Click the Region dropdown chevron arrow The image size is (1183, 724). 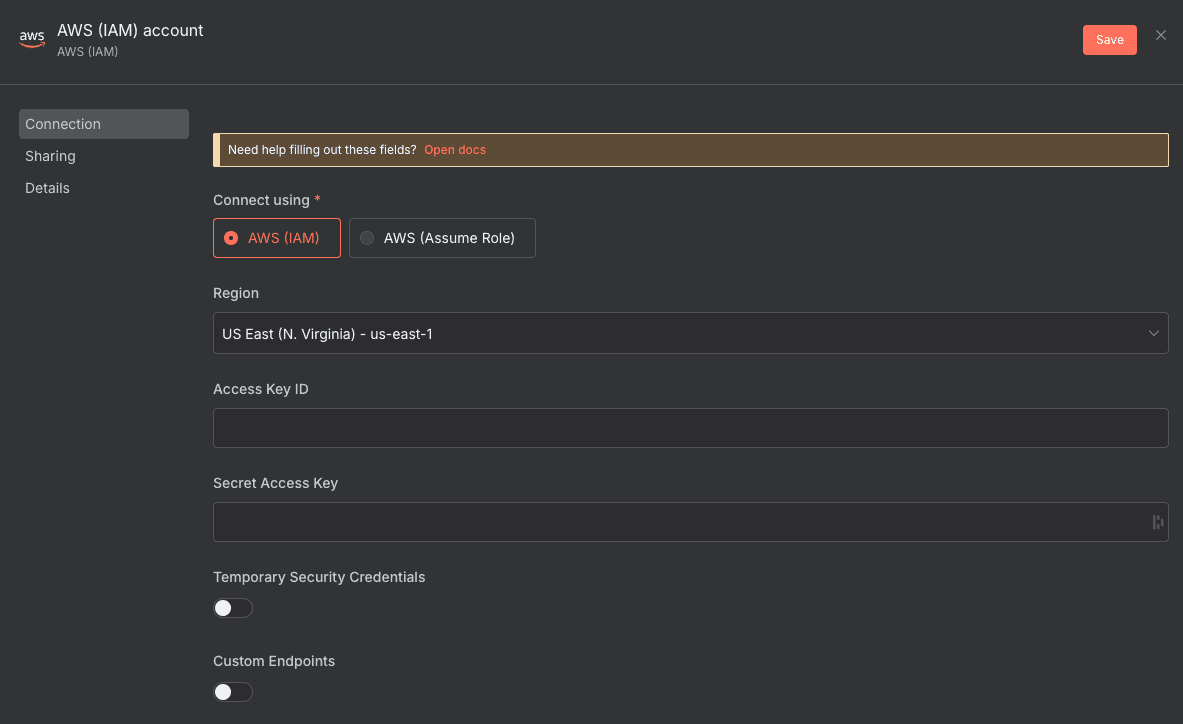1153,333
